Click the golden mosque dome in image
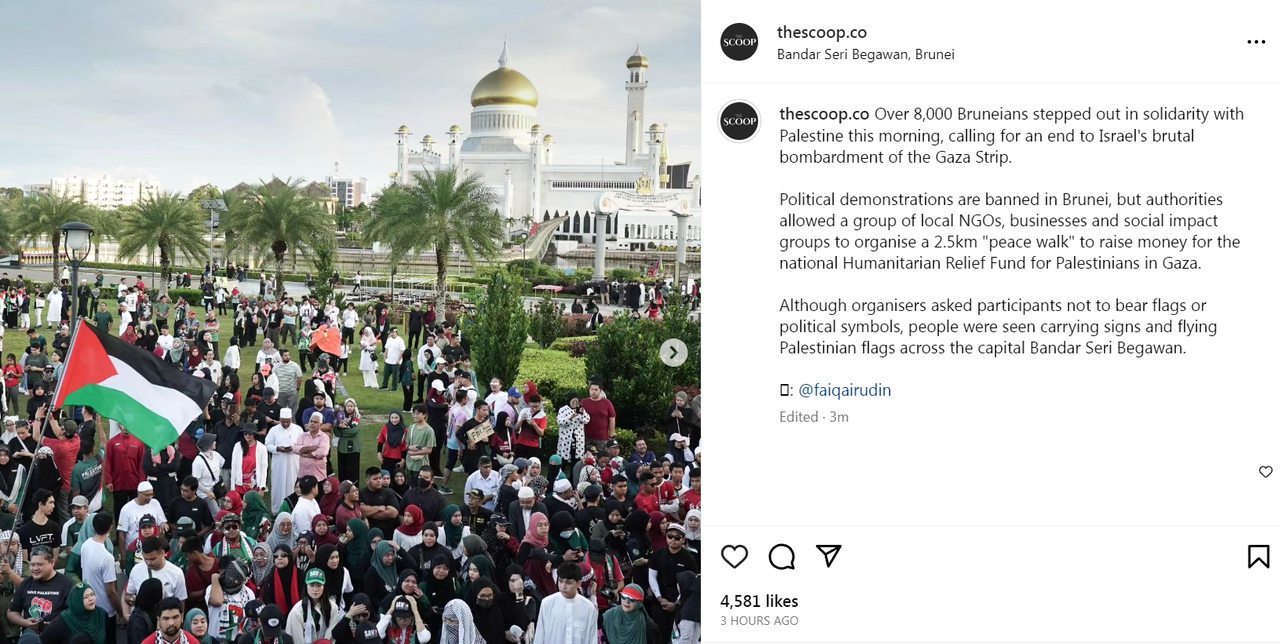This screenshot has height=644, width=1280. pos(504,86)
